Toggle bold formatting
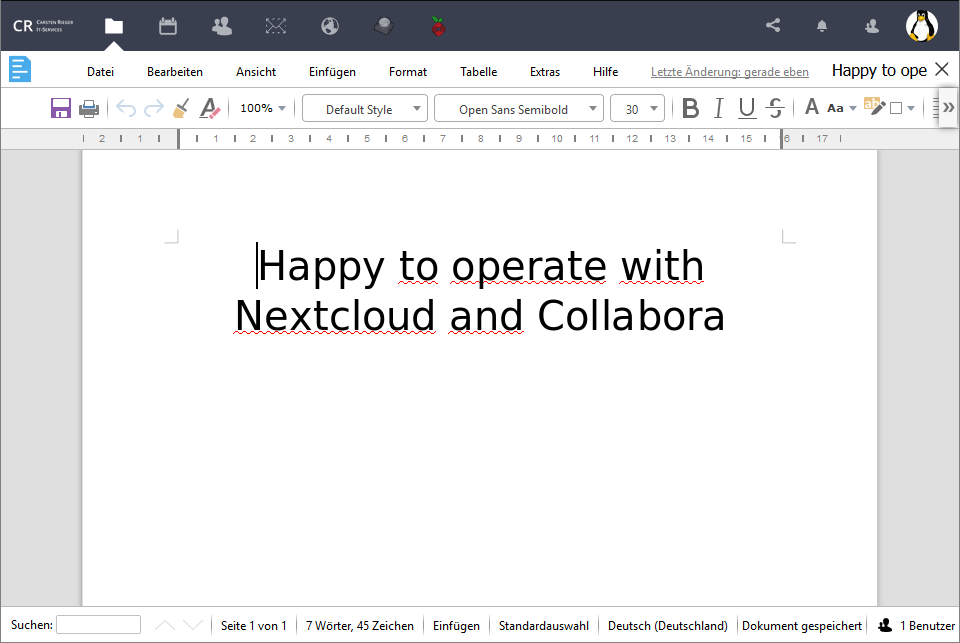This screenshot has width=960, height=643. [690, 107]
